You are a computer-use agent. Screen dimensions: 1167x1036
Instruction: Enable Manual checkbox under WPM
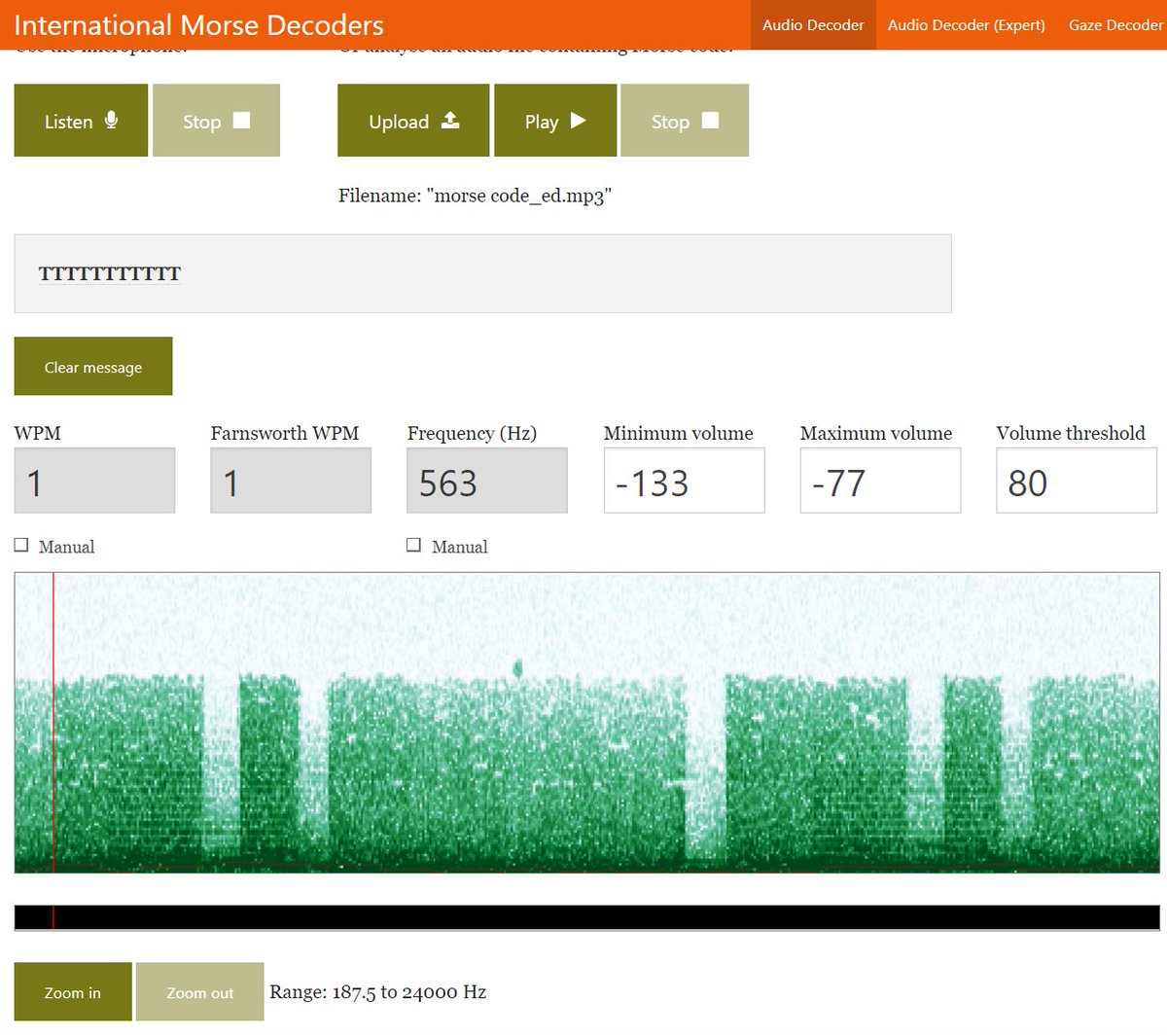(x=21, y=546)
